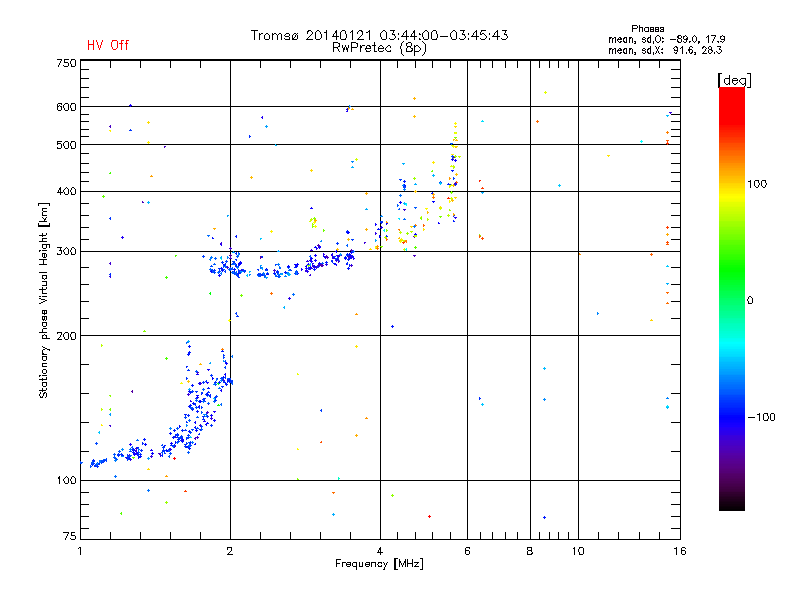The height and width of the screenshot is (600, 800).
Task: Click the x-axis label '4'
Action: (380, 551)
